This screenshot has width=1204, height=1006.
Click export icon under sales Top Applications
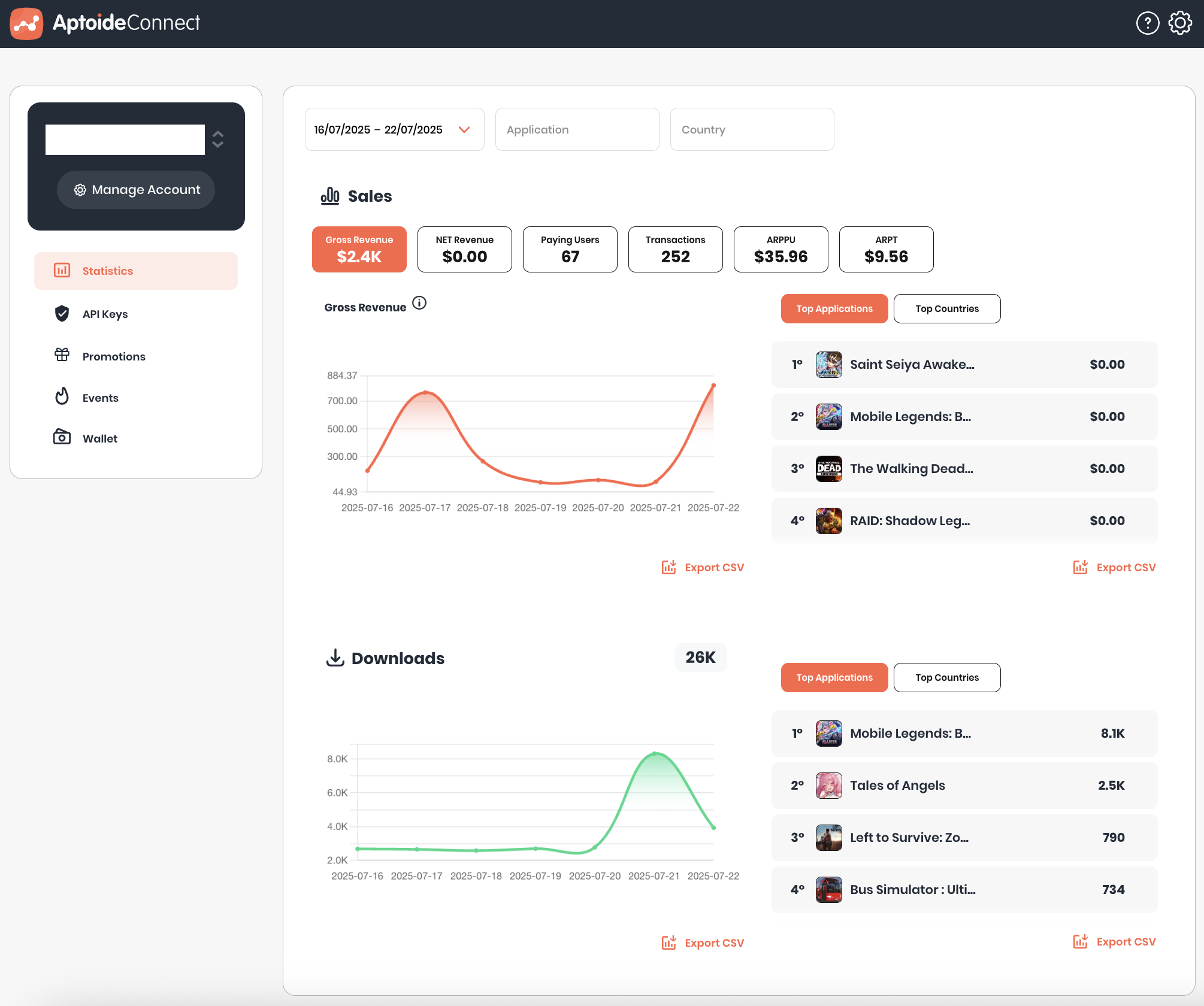tap(1081, 567)
